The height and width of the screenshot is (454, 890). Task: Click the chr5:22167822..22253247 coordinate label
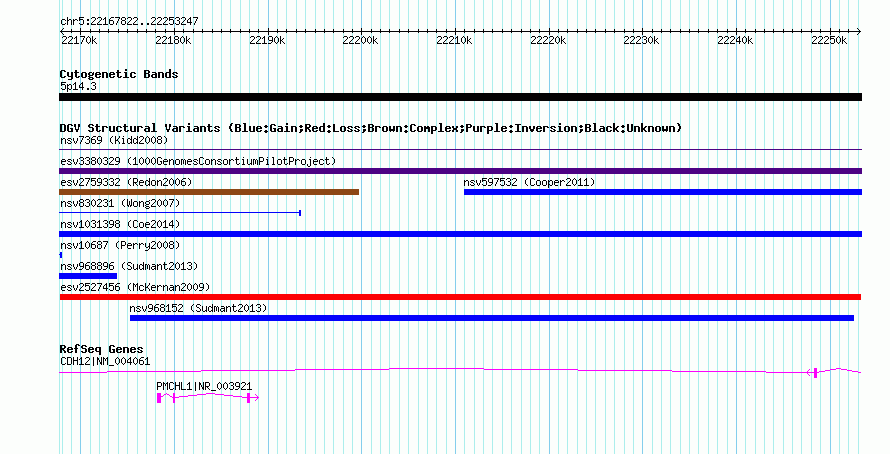click(x=129, y=22)
